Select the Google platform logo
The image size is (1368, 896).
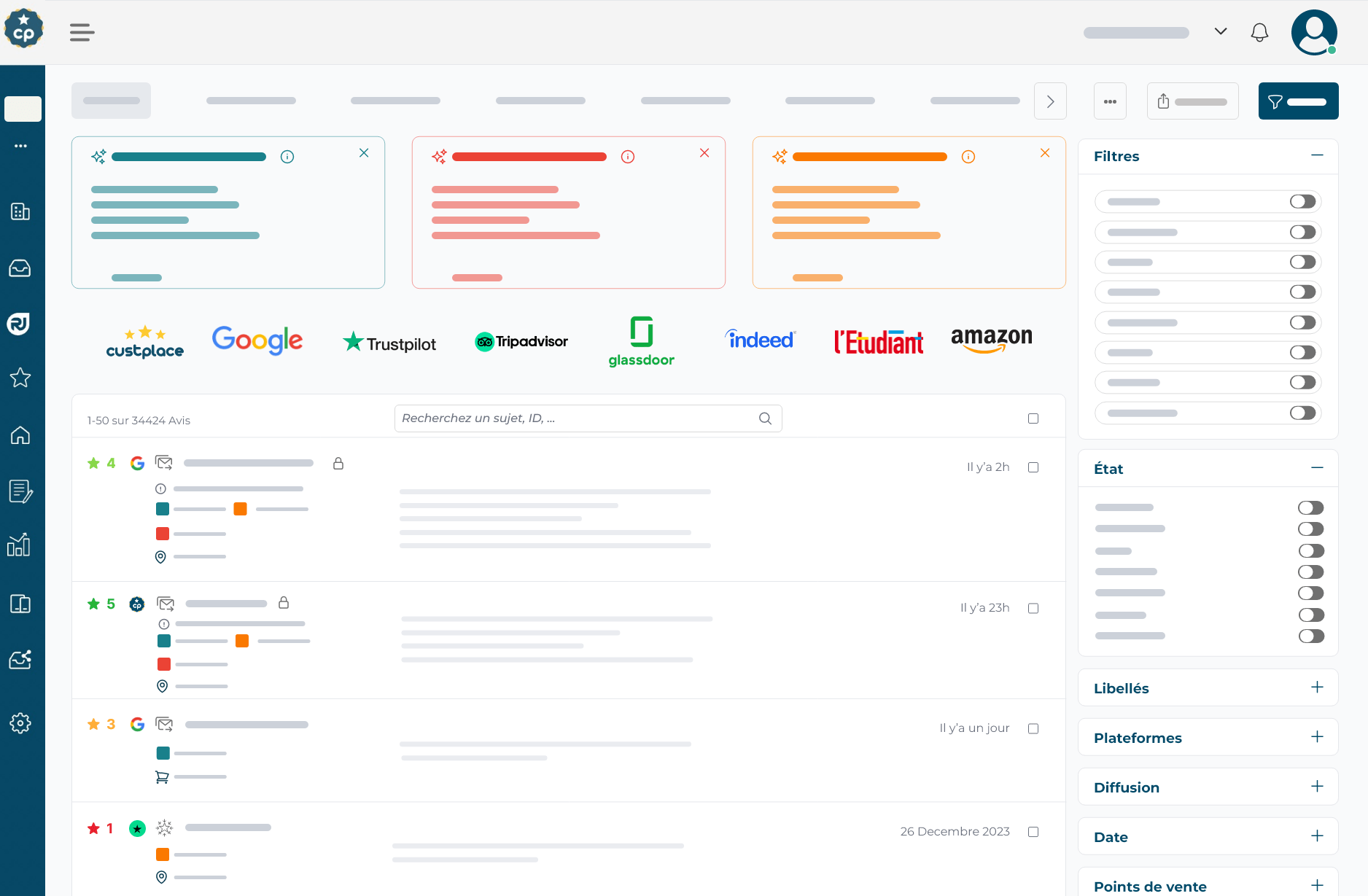coord(257,340)
